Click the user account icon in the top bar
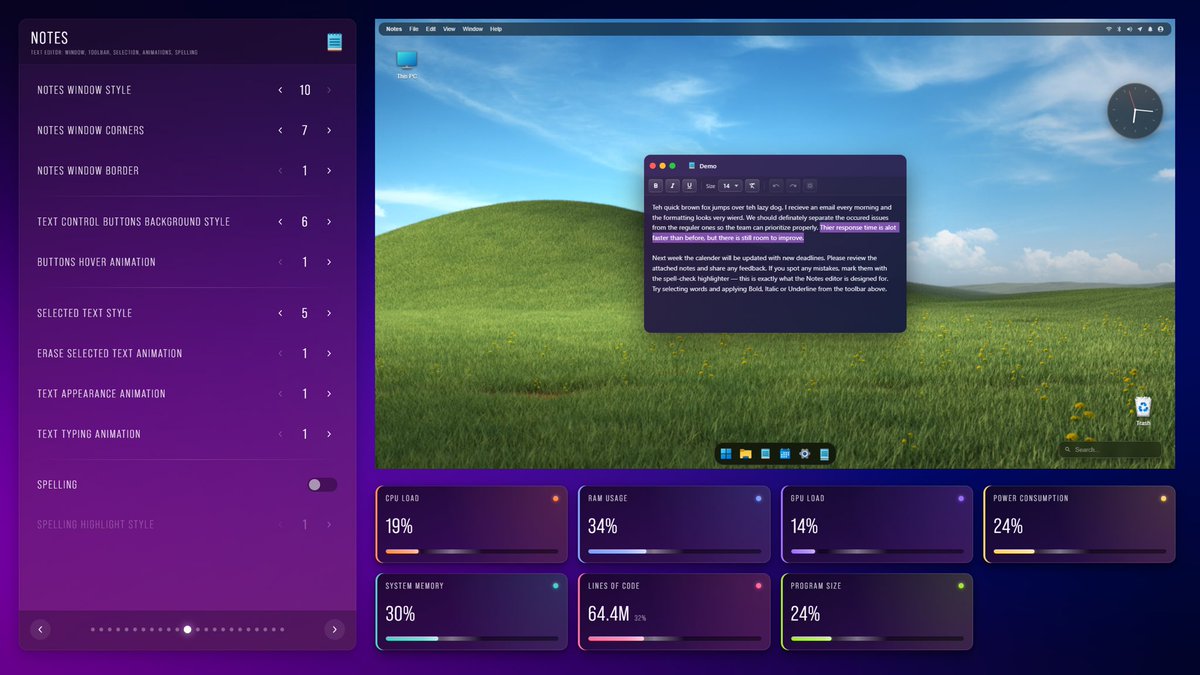Viewport: 1200px width, 675px height. 1160,29
